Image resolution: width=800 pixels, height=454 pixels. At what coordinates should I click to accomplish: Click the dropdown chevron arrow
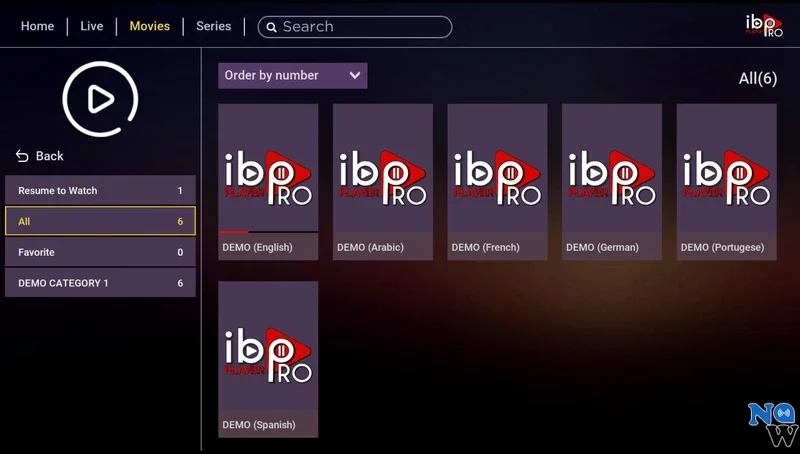coord(355,76)
